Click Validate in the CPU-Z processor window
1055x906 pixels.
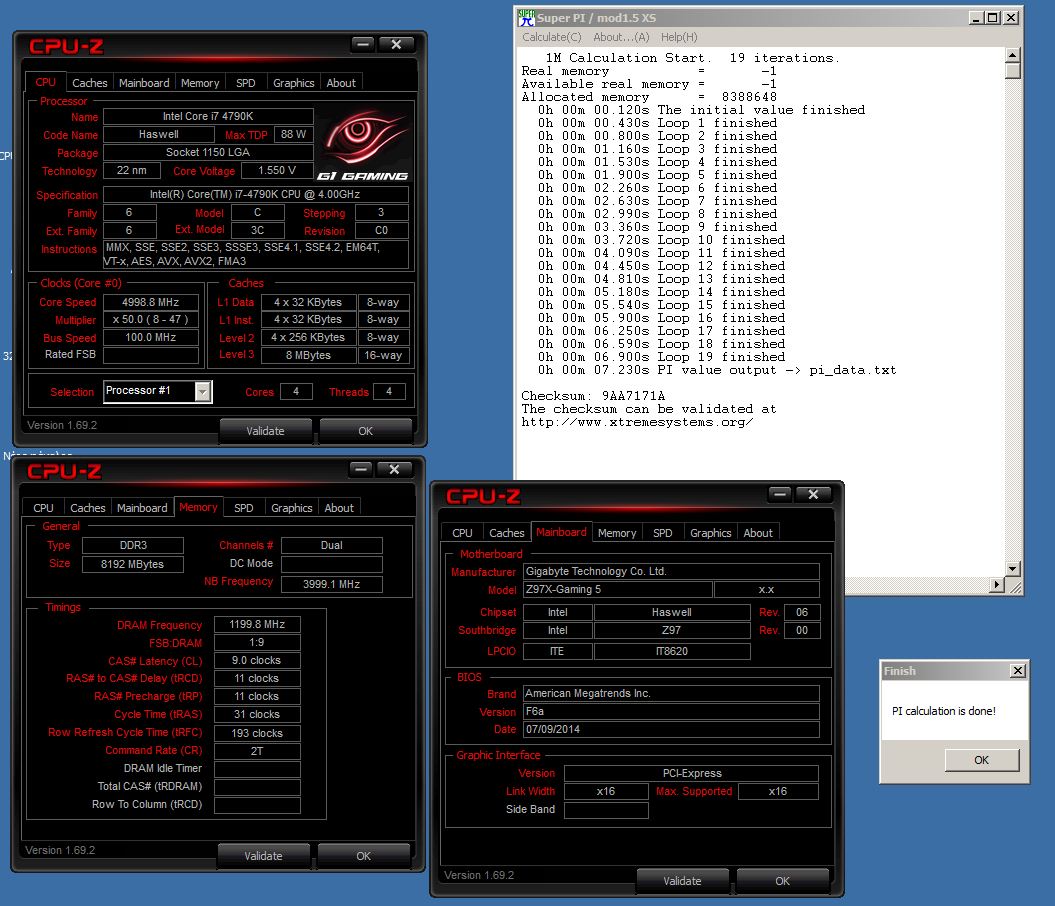click(265, 431)
